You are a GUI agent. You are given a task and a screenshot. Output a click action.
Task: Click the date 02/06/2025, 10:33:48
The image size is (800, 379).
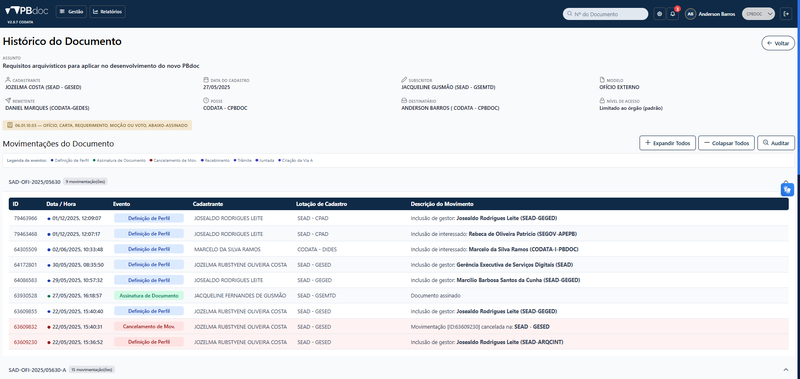click(x=78, y=249)
